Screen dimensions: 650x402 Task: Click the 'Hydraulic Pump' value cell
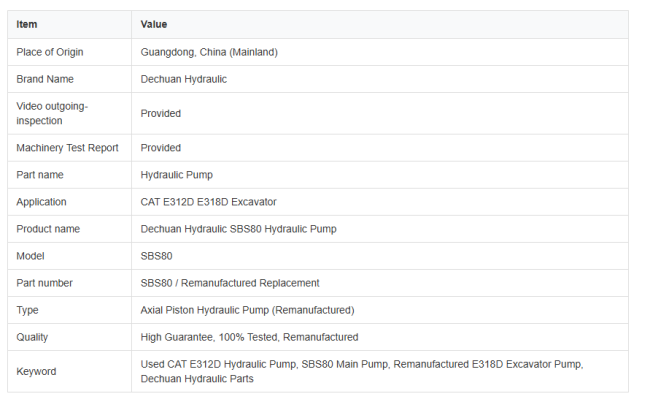(x=380, y=175)
